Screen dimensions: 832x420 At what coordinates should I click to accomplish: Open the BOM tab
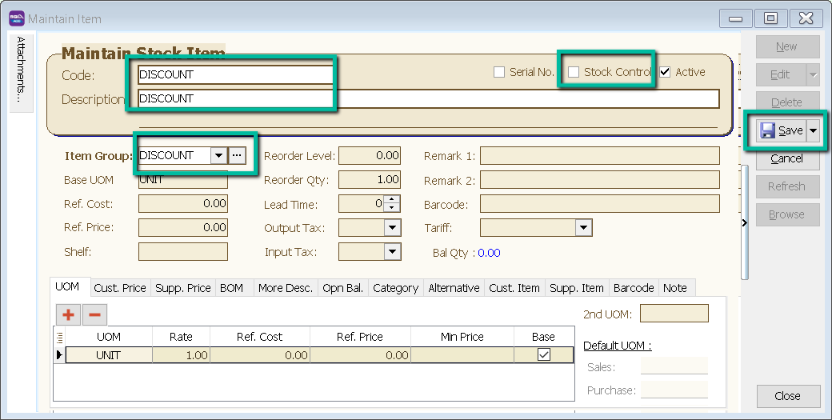232,288
